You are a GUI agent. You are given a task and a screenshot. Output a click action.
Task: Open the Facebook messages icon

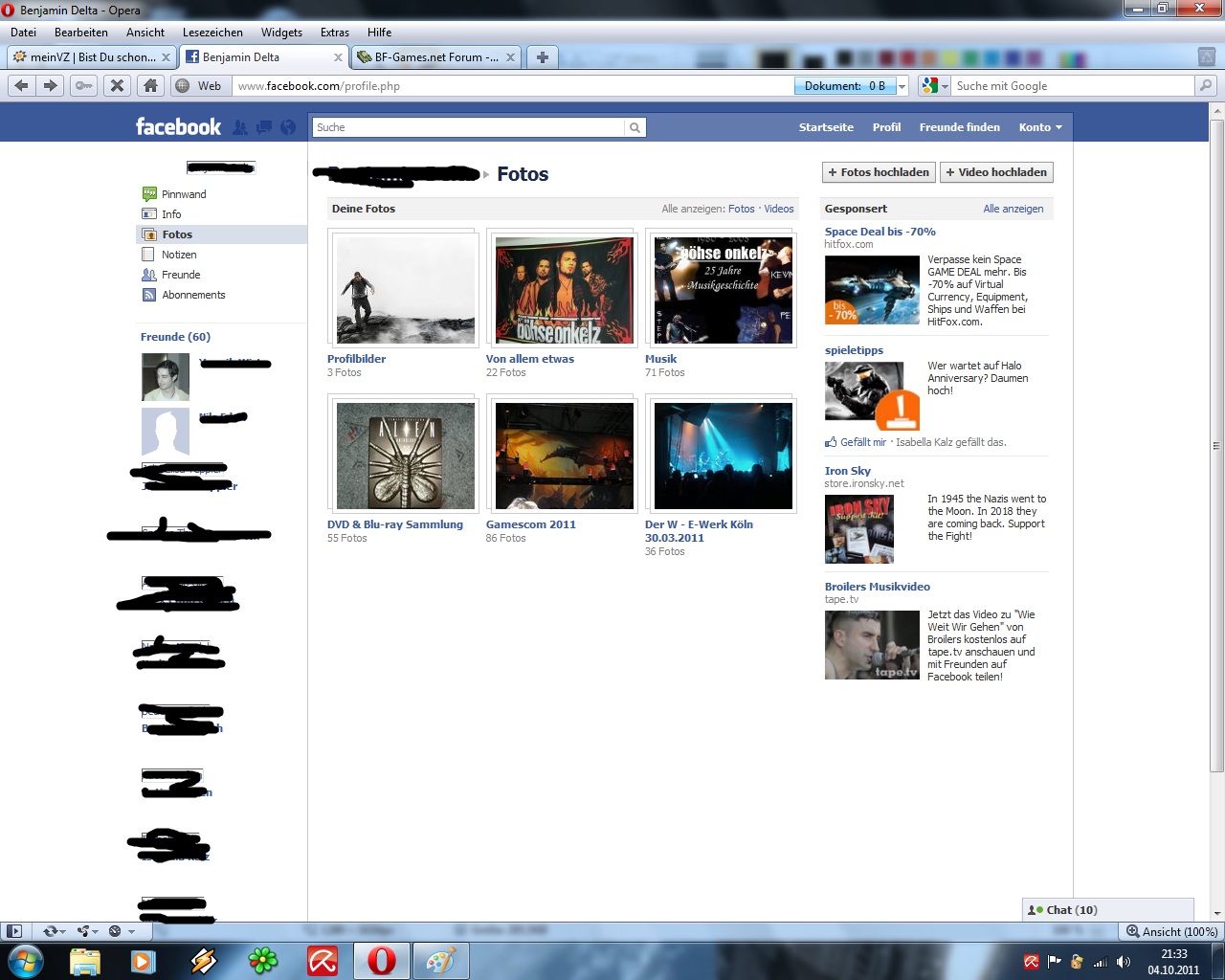(264, 127)
